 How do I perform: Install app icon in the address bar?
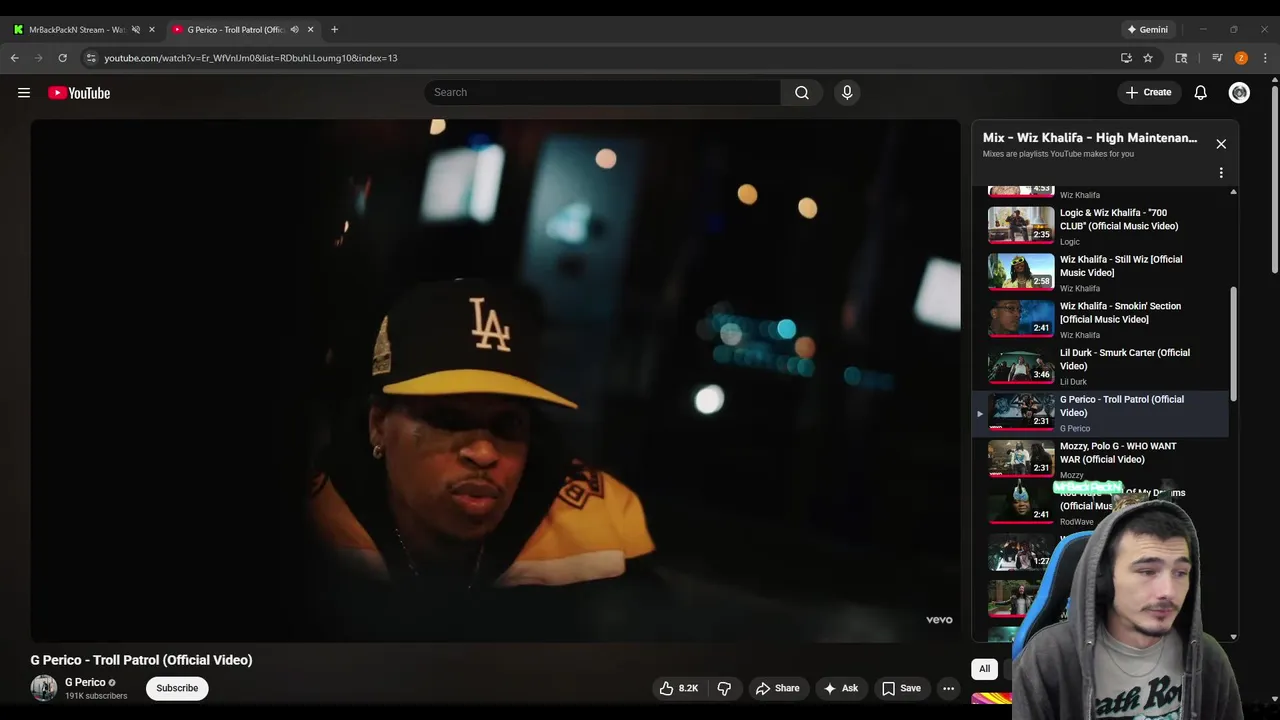click(1126, 58)
